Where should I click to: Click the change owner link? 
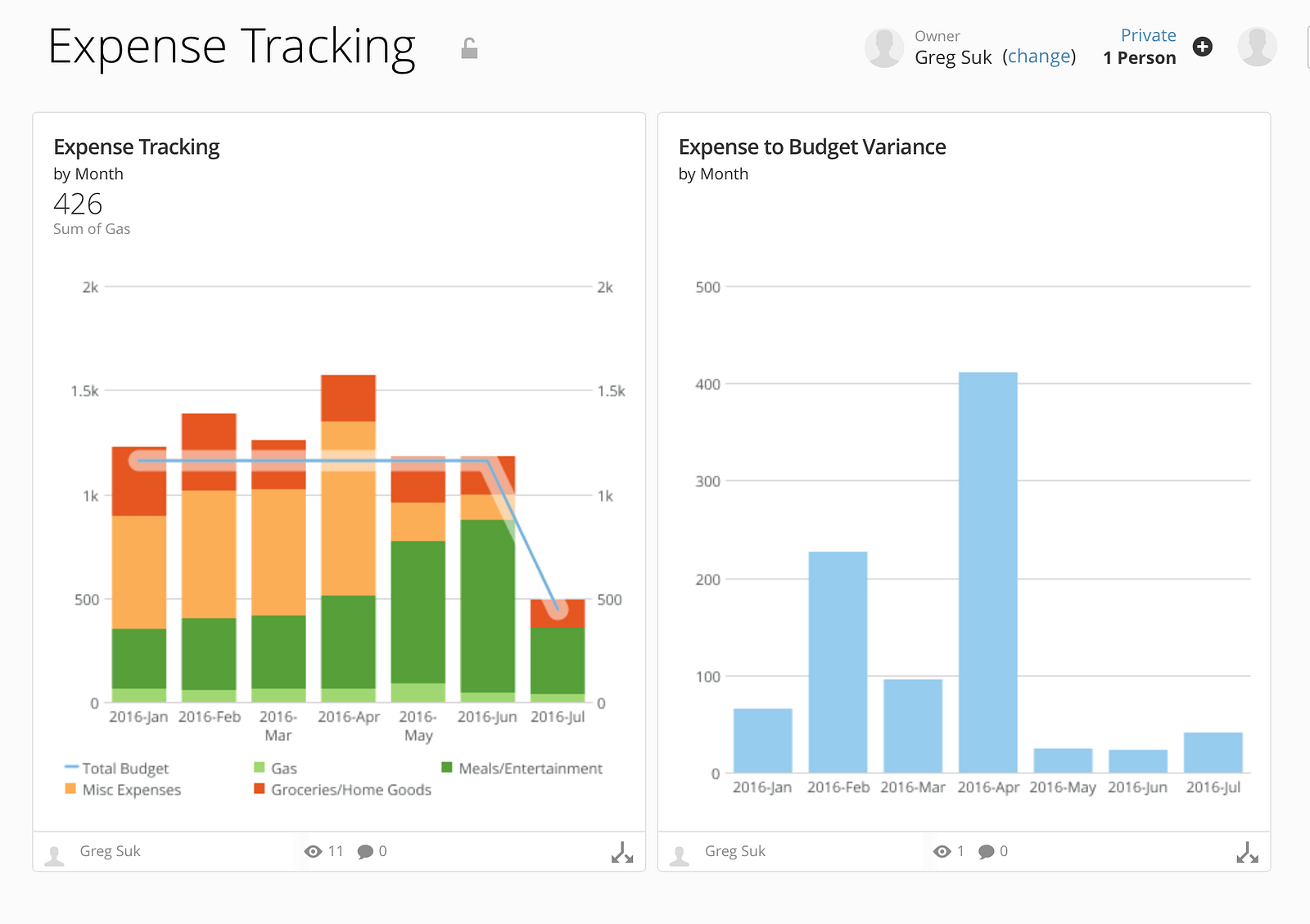(1039, 56)
